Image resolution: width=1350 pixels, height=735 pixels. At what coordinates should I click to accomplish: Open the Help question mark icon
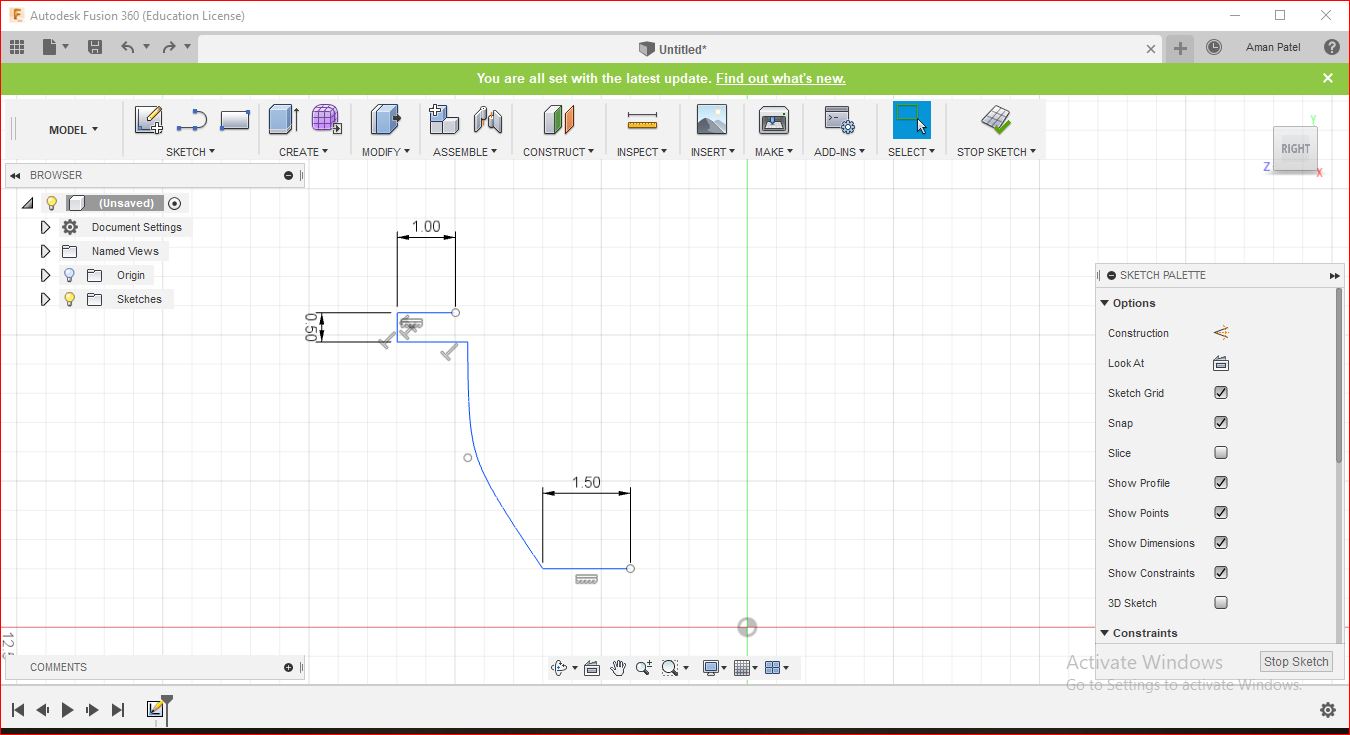point(1331,47)
